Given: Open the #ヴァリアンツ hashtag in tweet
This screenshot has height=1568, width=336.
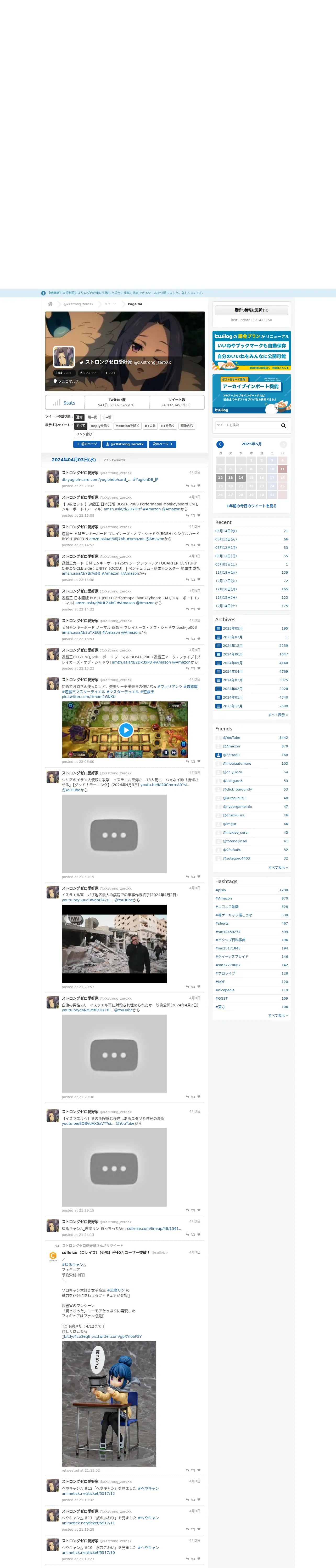Looking at the screenshot, I should [170, 687].
